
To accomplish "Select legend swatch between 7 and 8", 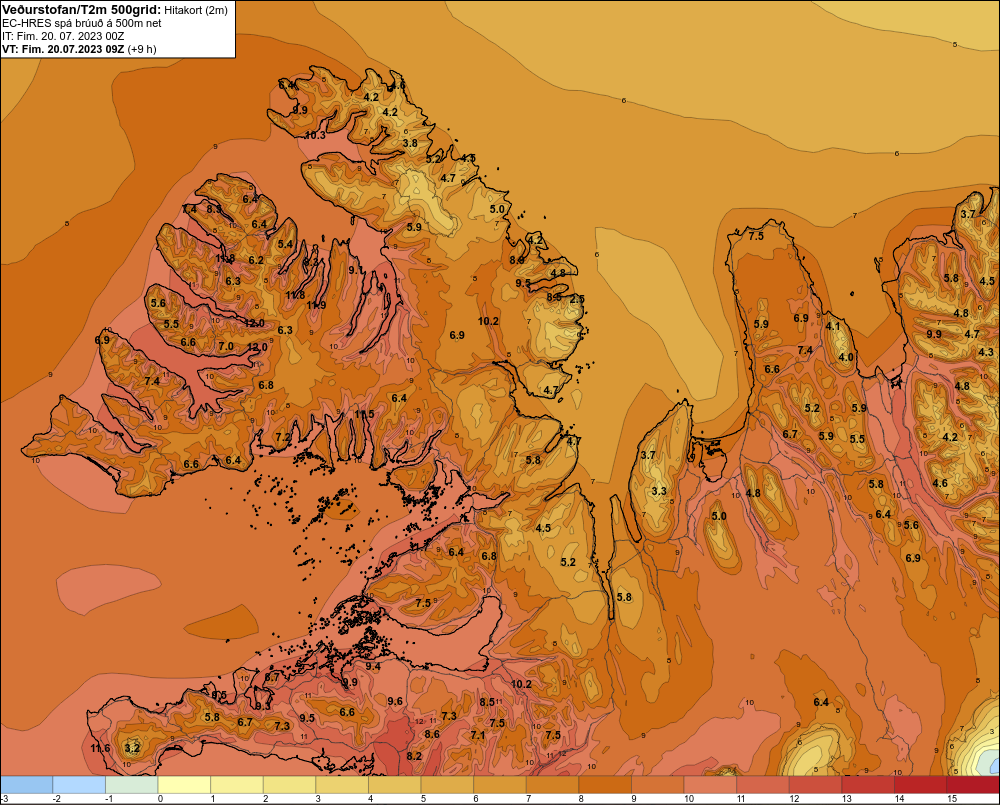I will tap(553, 785).
